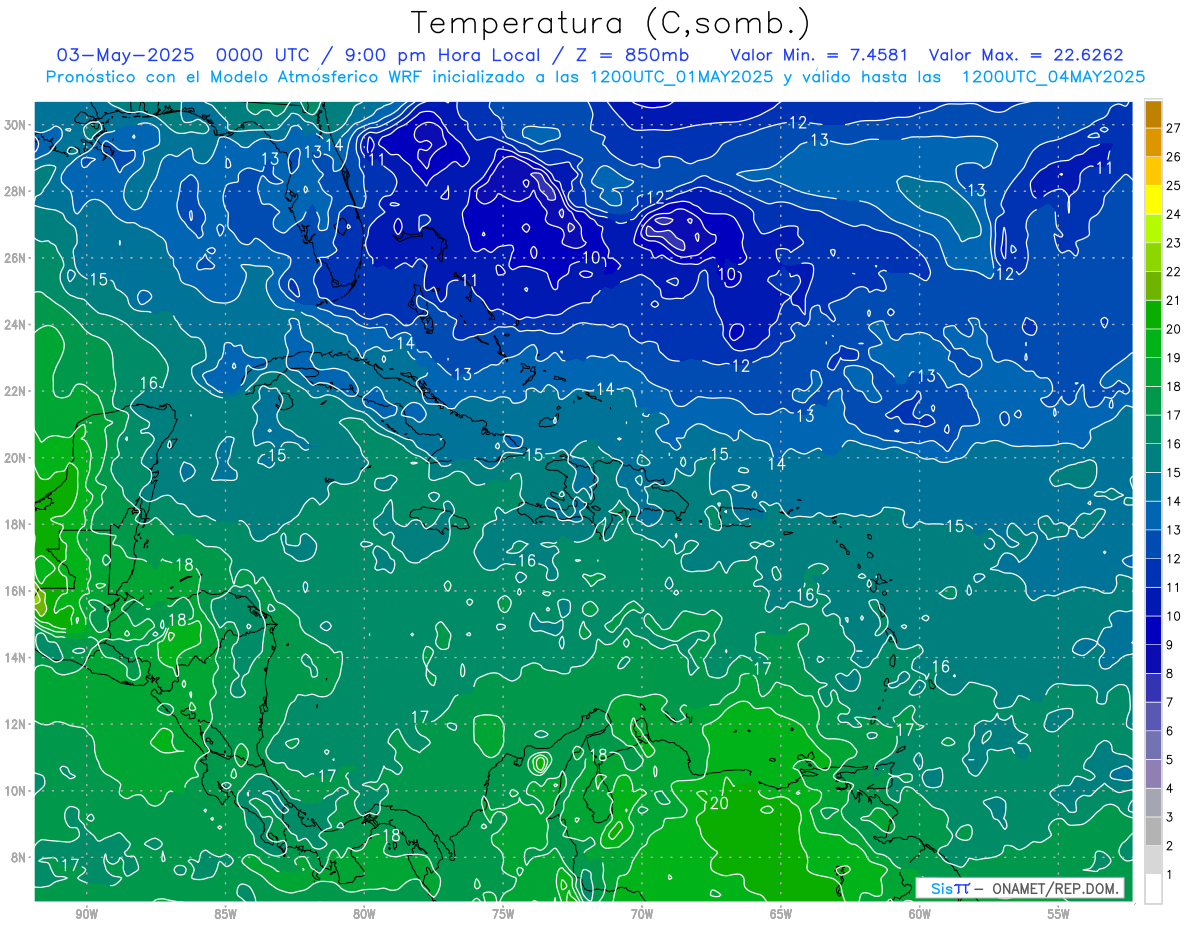Click the colorbar legend value 5
The width and height of the screenshot is (1200, 927).
[x=1170, y=761]
